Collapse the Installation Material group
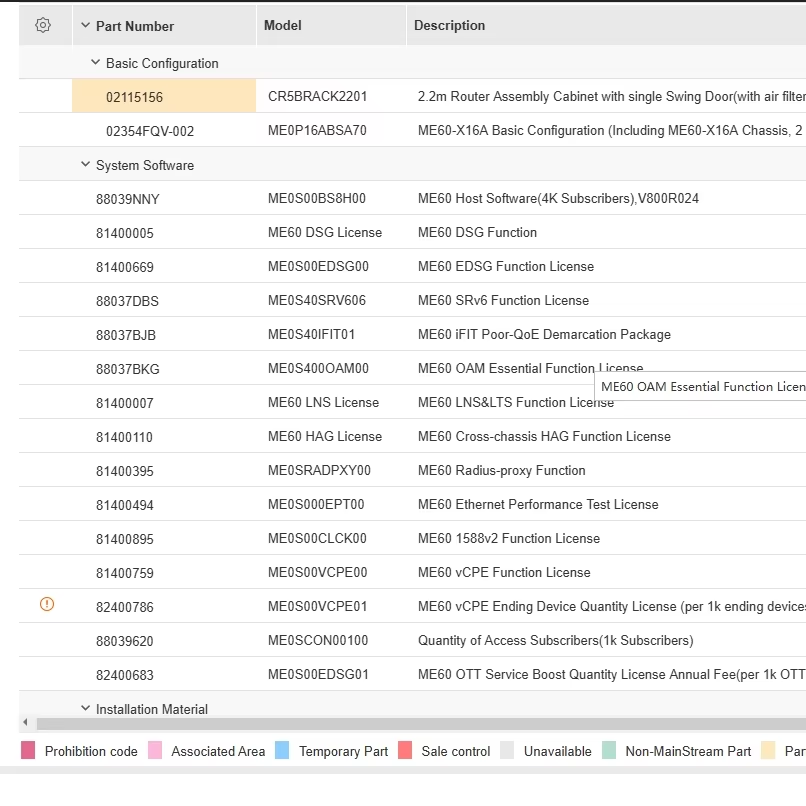 coord(86,708)
